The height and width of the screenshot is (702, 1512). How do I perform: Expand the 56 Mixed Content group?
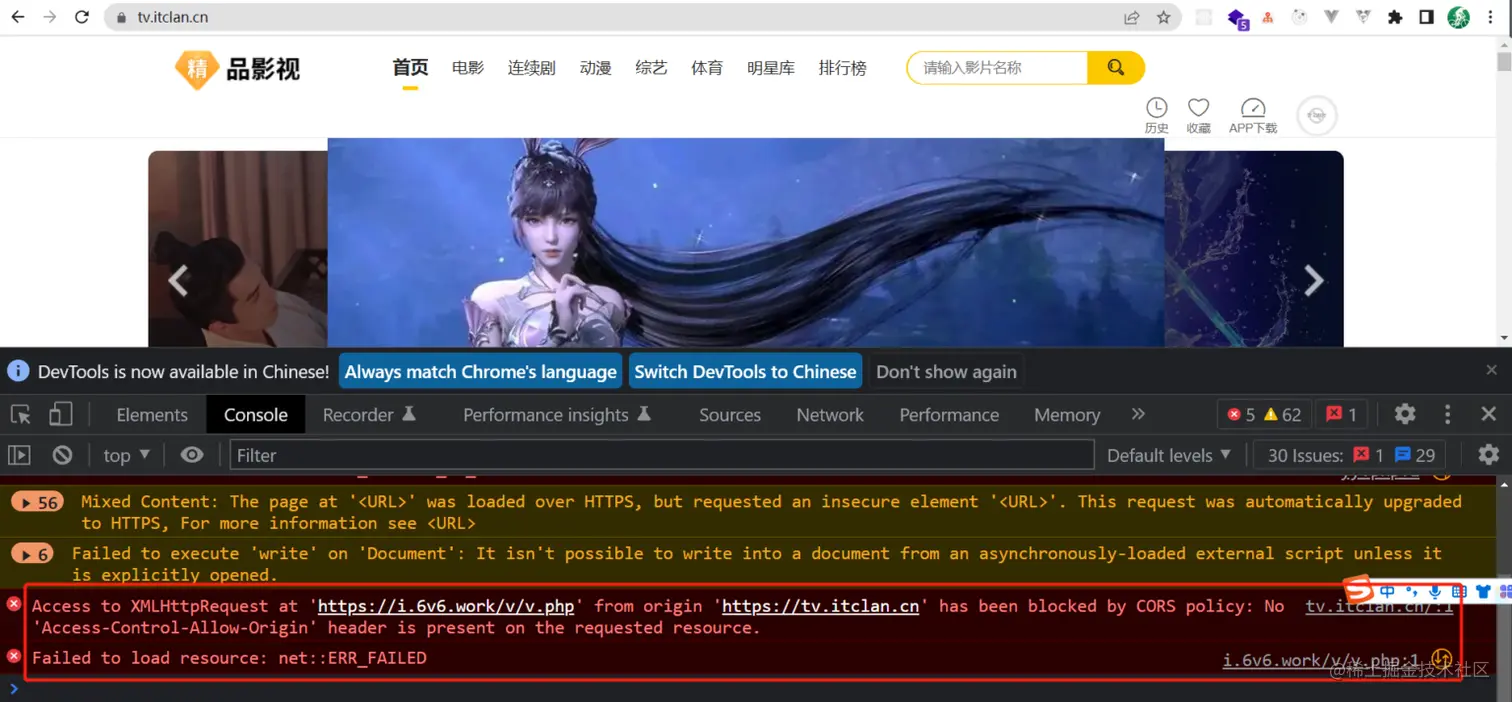(x=40, y=502)
